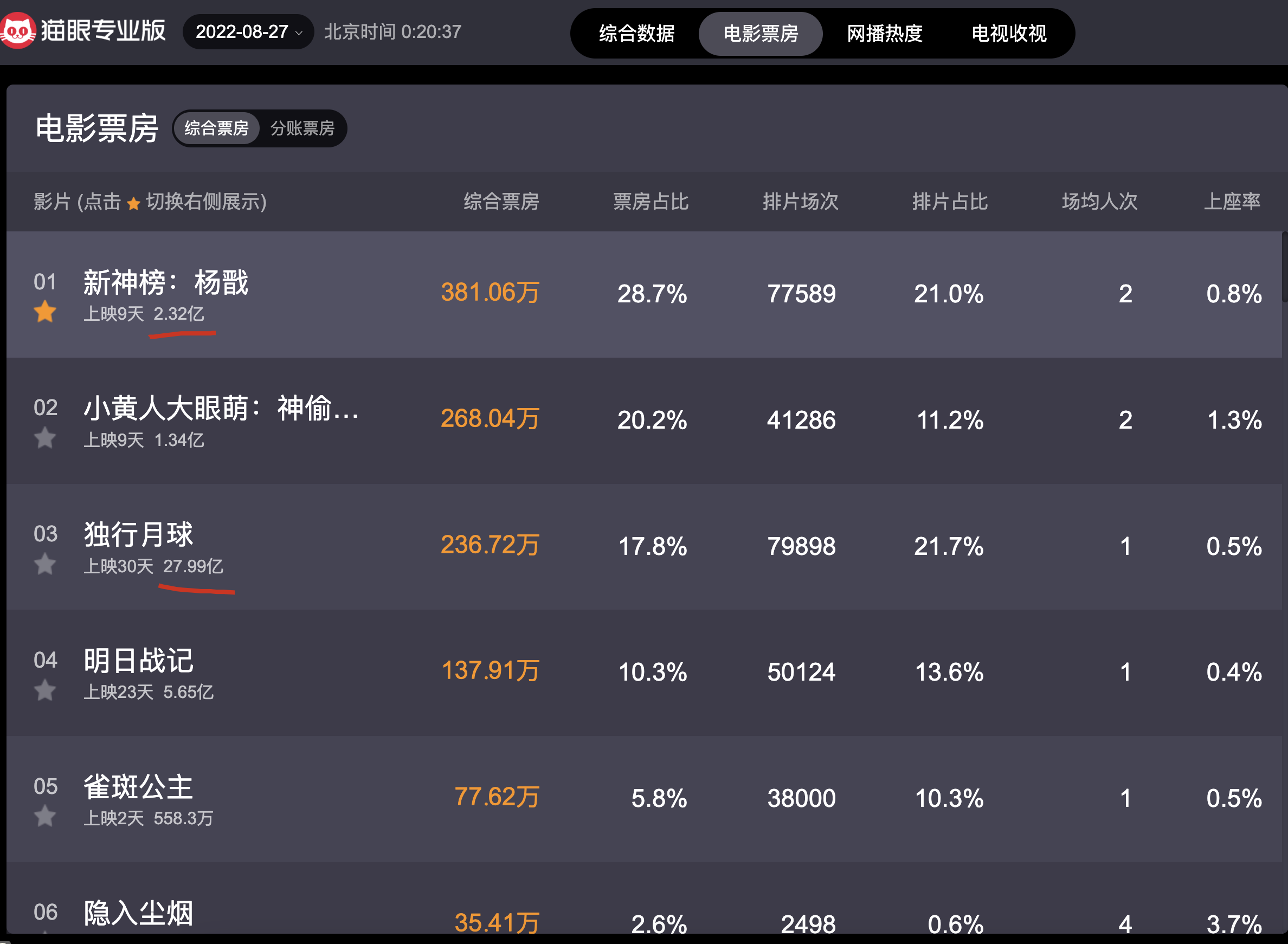
Task: Toggle star for 小黄人大眼萌 row
Action: [x=44, y=438]
